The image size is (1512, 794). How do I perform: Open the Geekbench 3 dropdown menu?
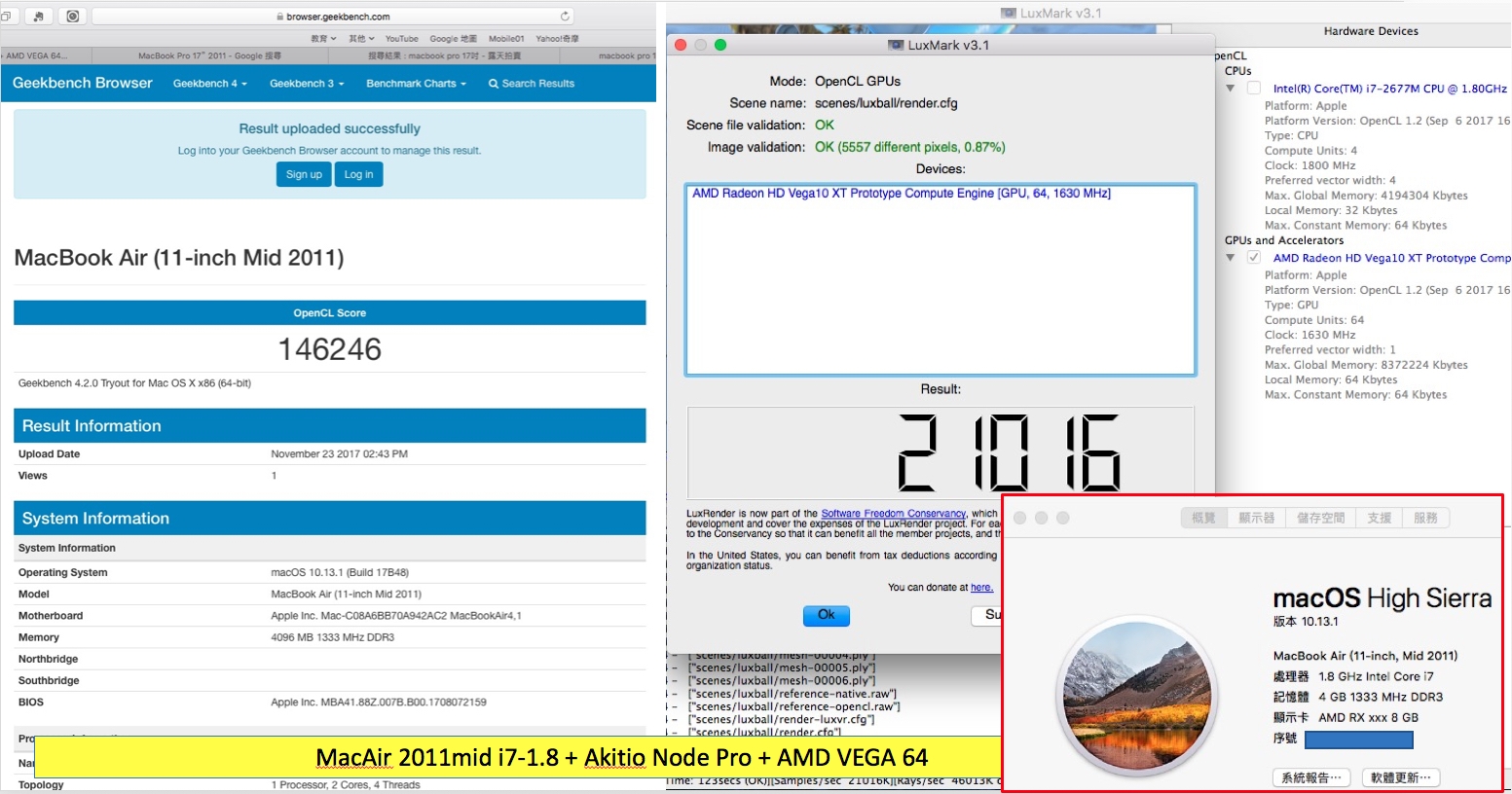point(307,84)
